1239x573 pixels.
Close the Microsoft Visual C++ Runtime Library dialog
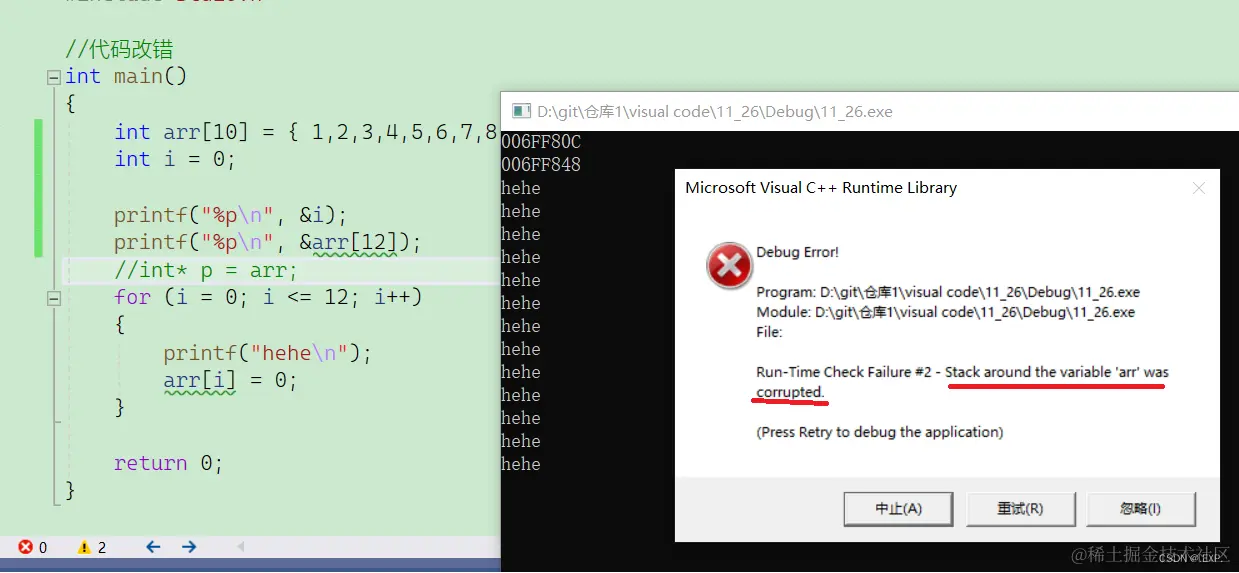[x=1199, y=188]
